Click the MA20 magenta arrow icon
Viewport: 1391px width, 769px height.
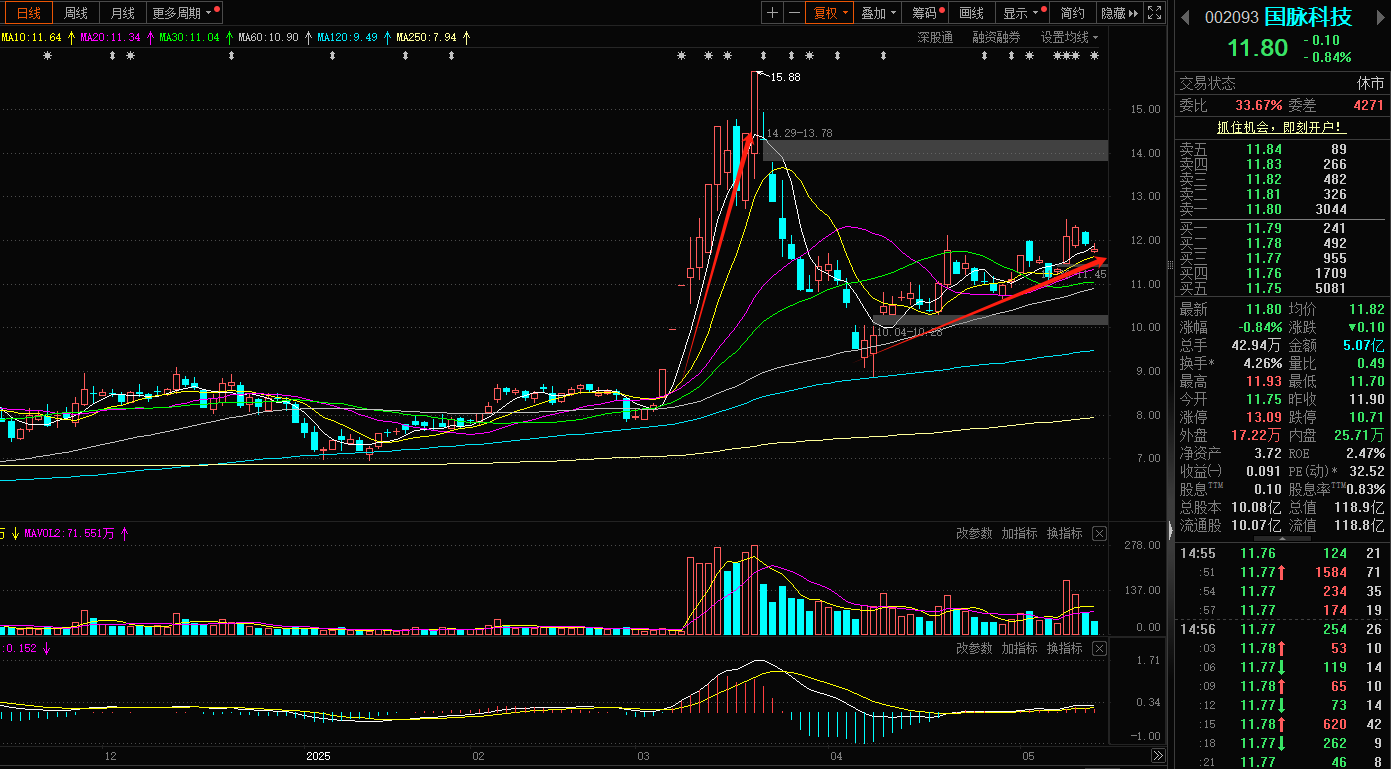150,37
